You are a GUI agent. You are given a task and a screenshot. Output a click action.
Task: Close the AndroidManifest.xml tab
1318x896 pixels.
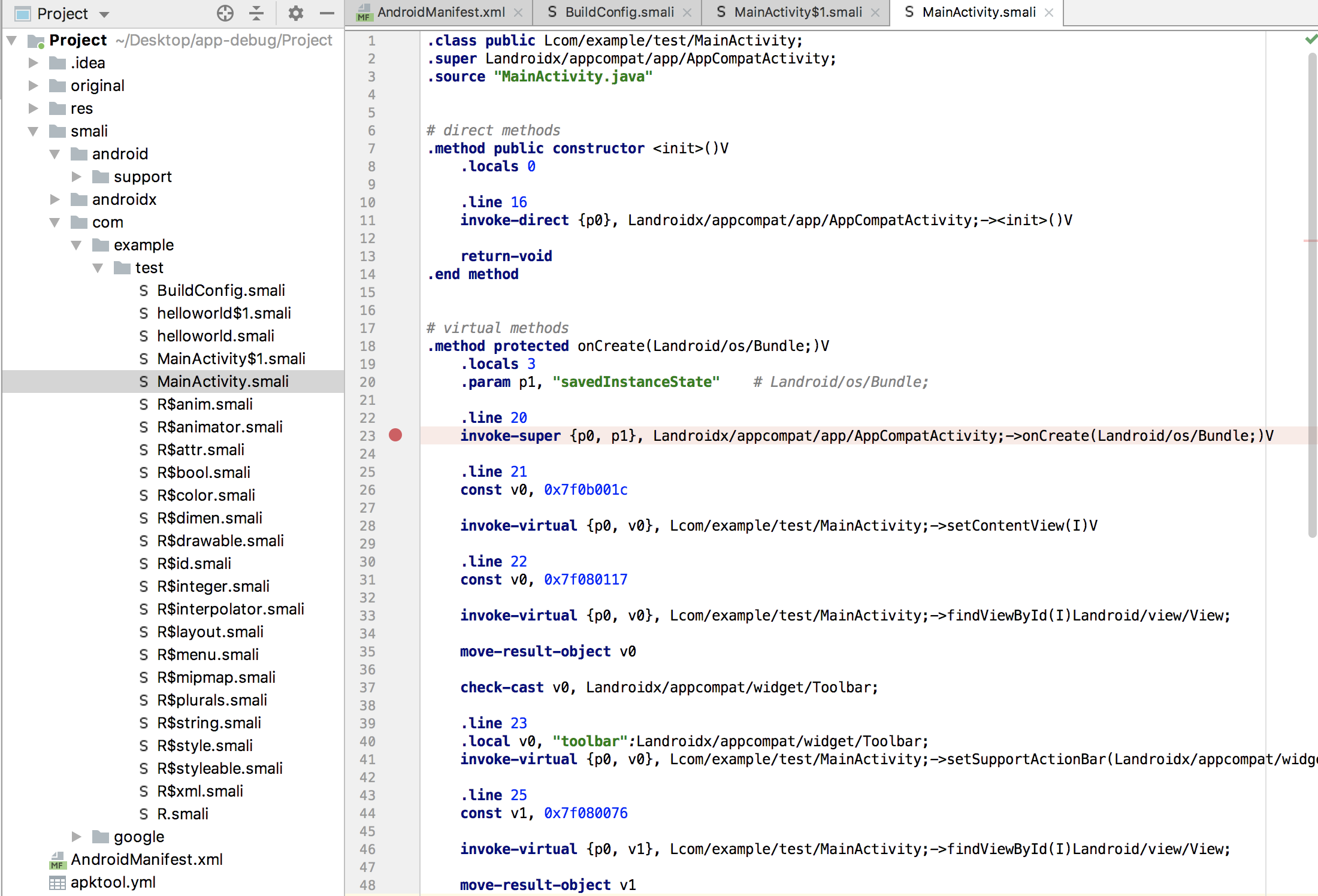[518, 12]
